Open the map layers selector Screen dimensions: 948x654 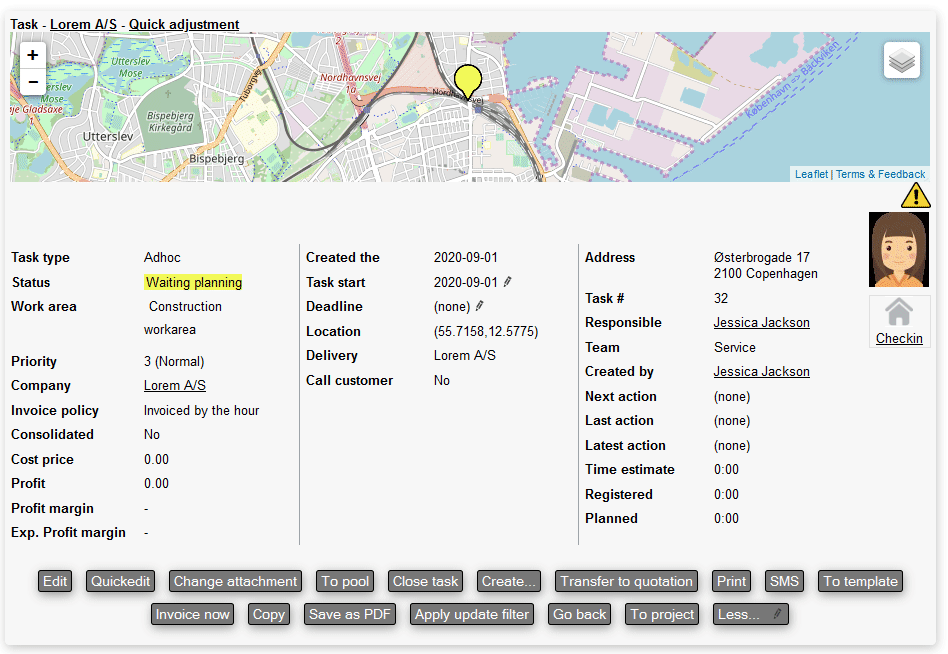[x=901, y=61]
